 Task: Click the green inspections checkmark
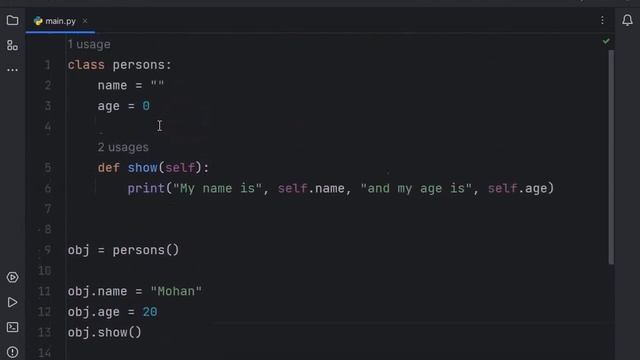(x=606, y=41)
